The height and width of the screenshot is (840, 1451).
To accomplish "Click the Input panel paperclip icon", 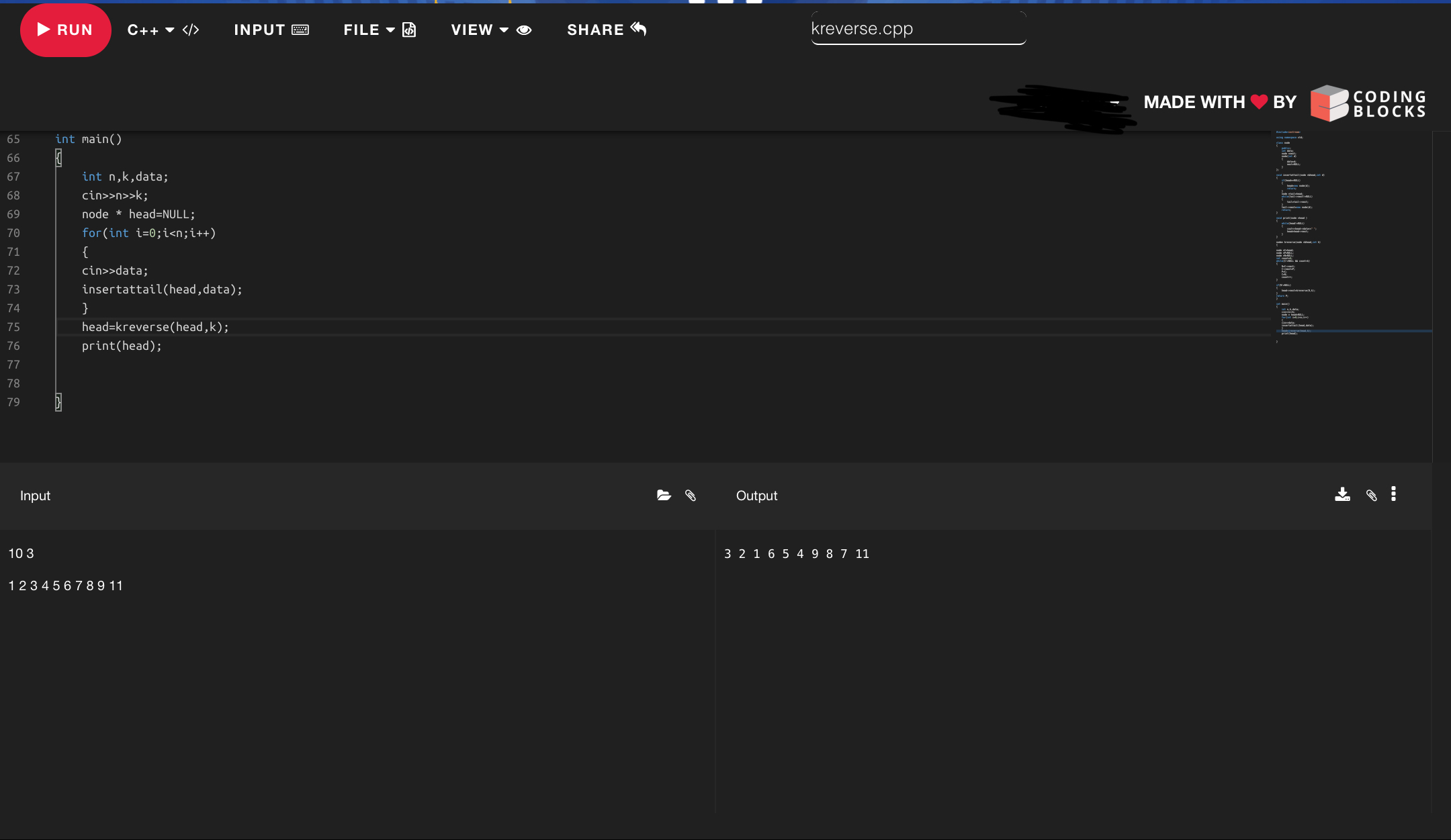I will tap(691, 496).
